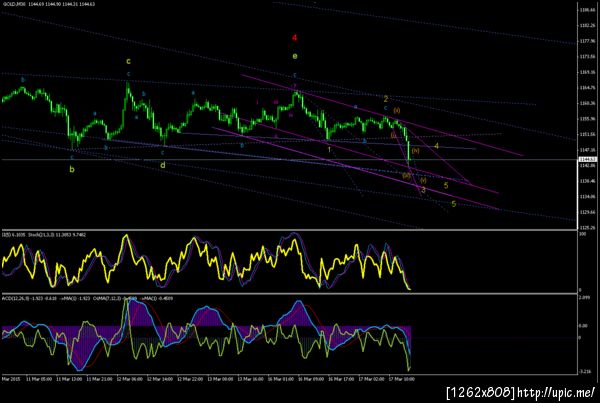The width and height of the screenshot is (600, 403).
Task: Select the yellow wave label d
Action: 163,165
